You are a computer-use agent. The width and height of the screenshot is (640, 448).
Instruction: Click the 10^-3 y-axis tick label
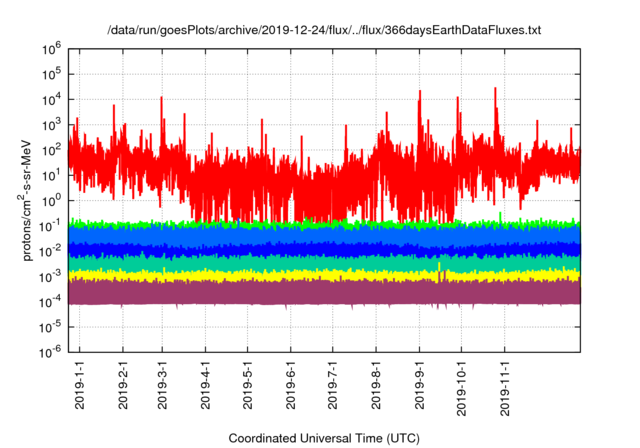(x=50, y=277)
